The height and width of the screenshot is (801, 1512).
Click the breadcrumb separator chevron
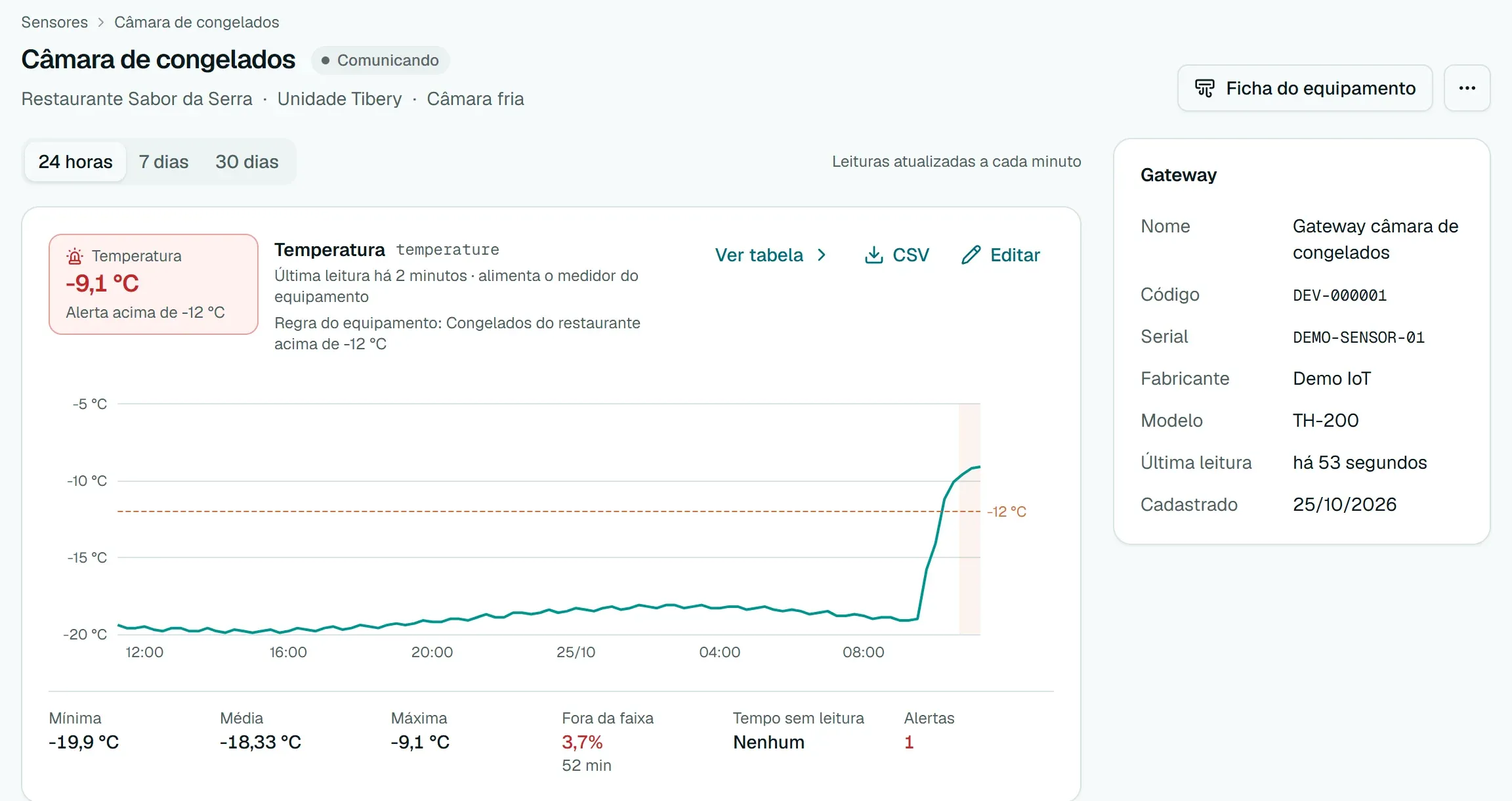[x=101, y=22]
